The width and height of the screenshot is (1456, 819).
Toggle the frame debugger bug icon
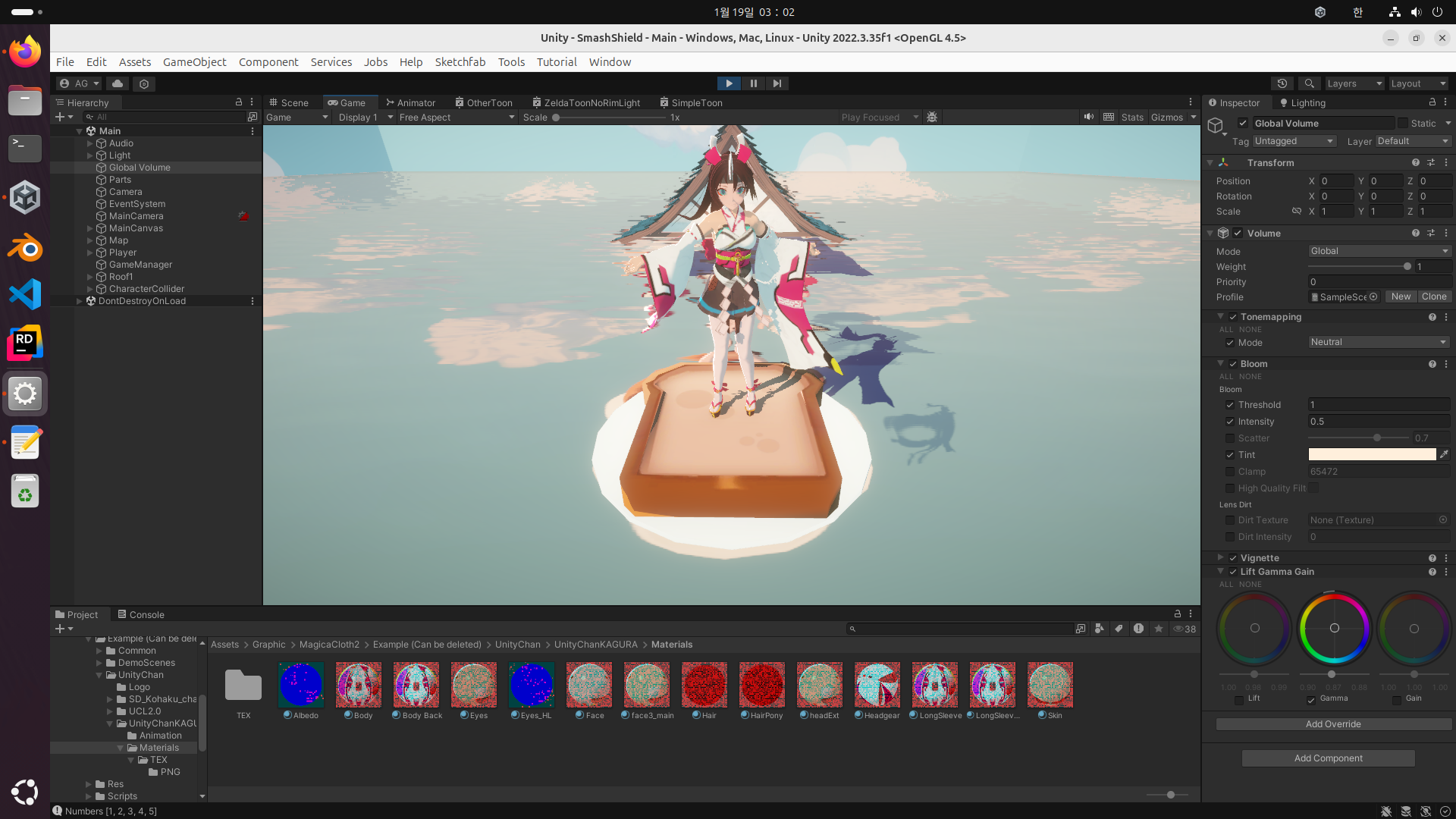tap(932, 117)
